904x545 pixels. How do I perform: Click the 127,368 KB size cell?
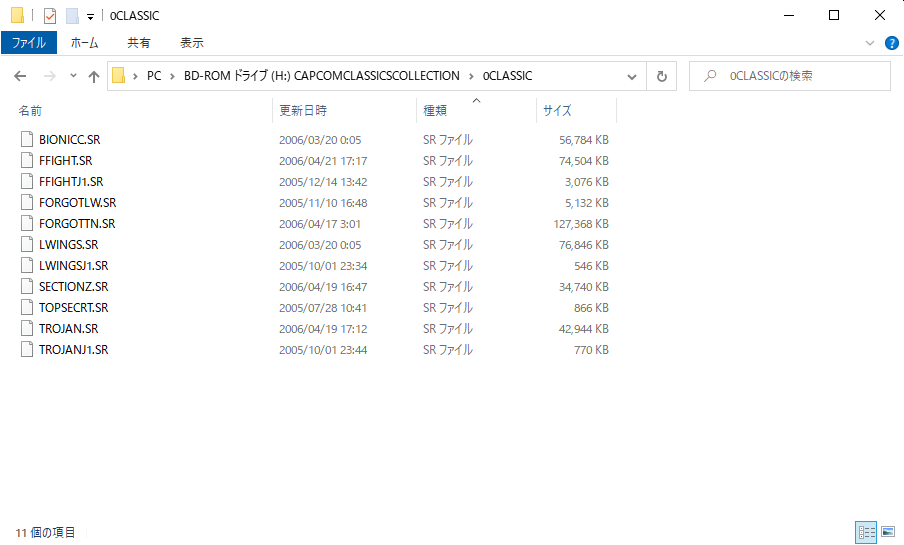(x=581, y=224)
